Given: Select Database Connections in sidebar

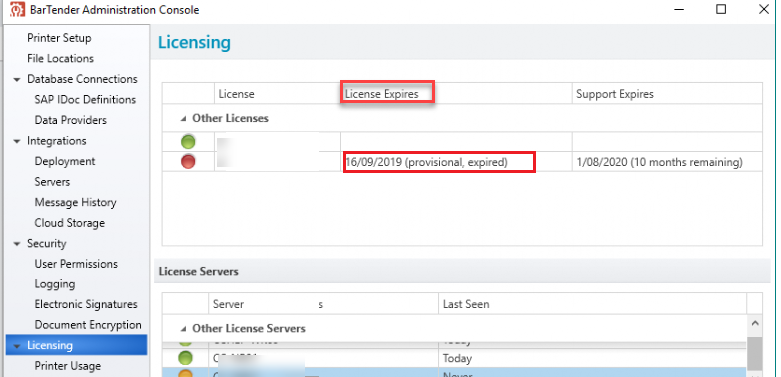Looking at the screenshot, I should pos(82,79).
